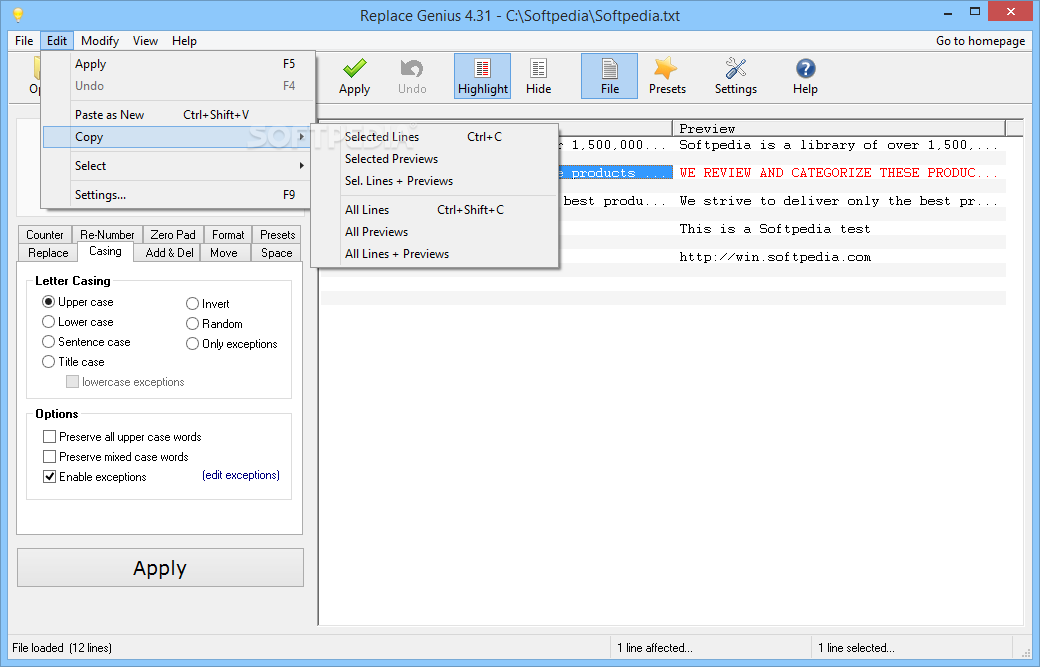1040x667 pixels.
Task: Select Sentence case radio button
Action: tap(48, 341)
